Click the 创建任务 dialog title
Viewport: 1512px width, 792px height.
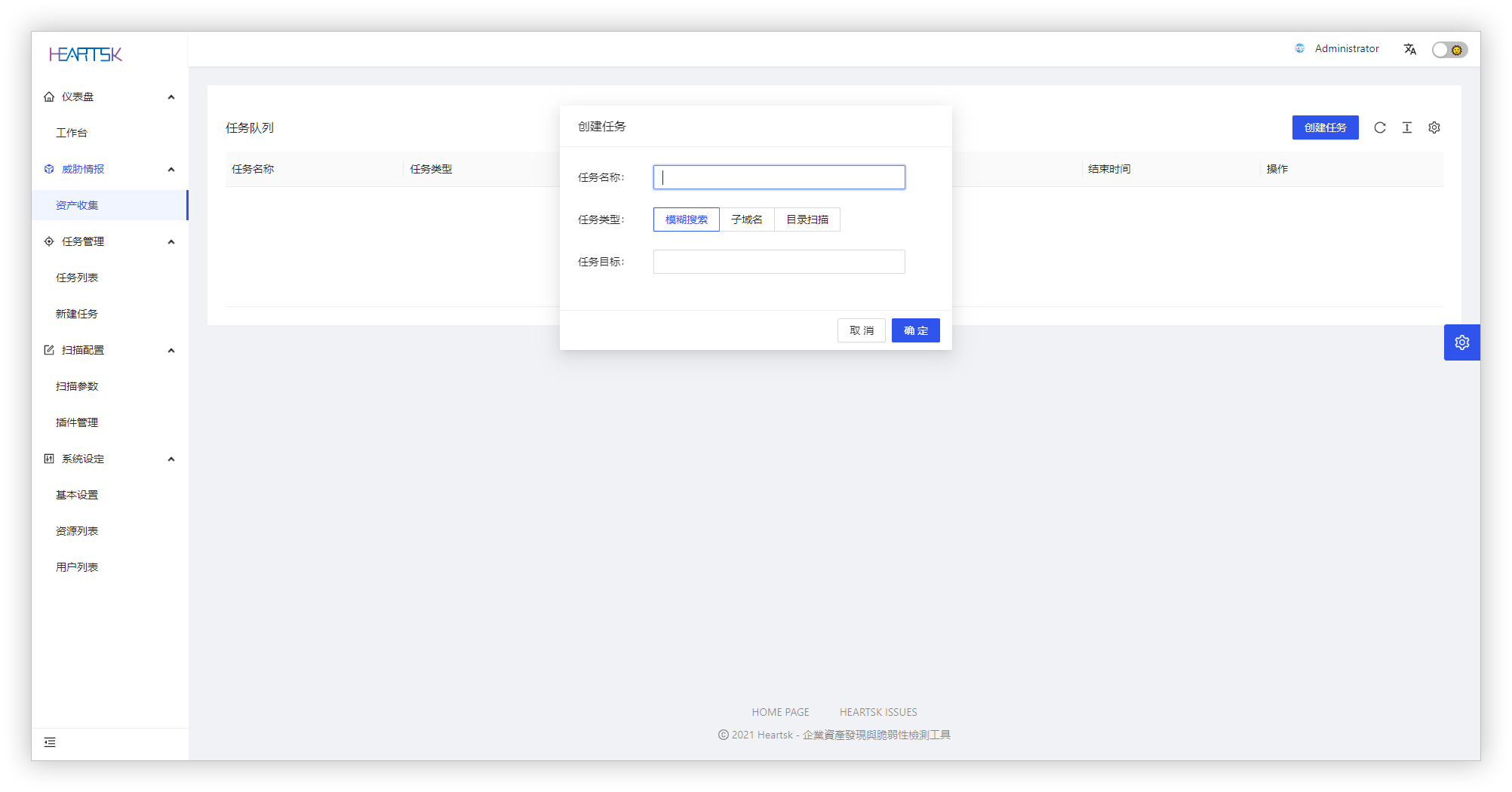click(x=602, y=126)
